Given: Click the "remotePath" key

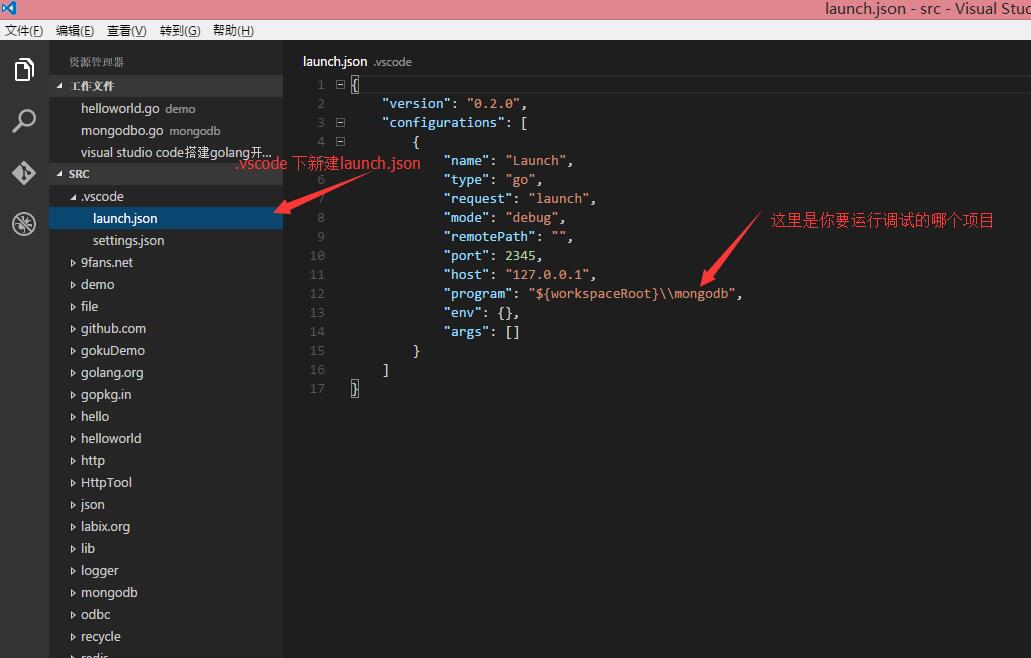Looking at the screenshot, I should coord(490,237).
